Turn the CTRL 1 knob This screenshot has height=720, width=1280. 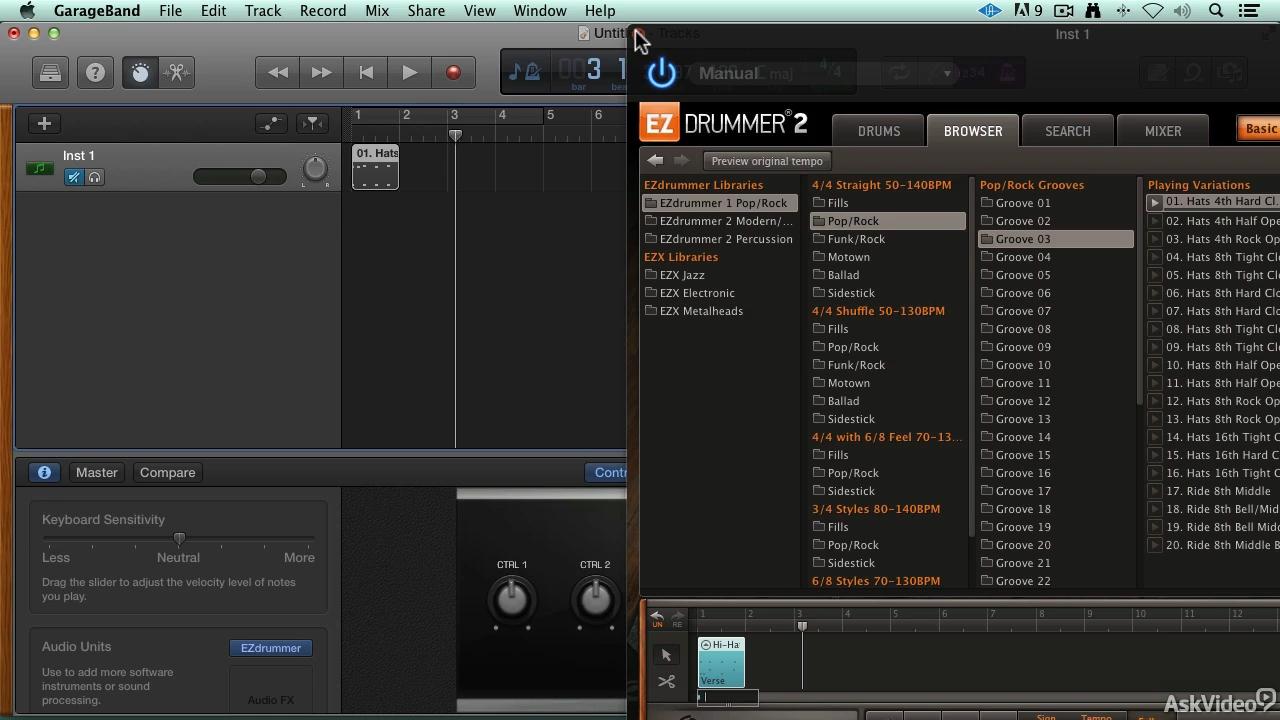point(512,599)
